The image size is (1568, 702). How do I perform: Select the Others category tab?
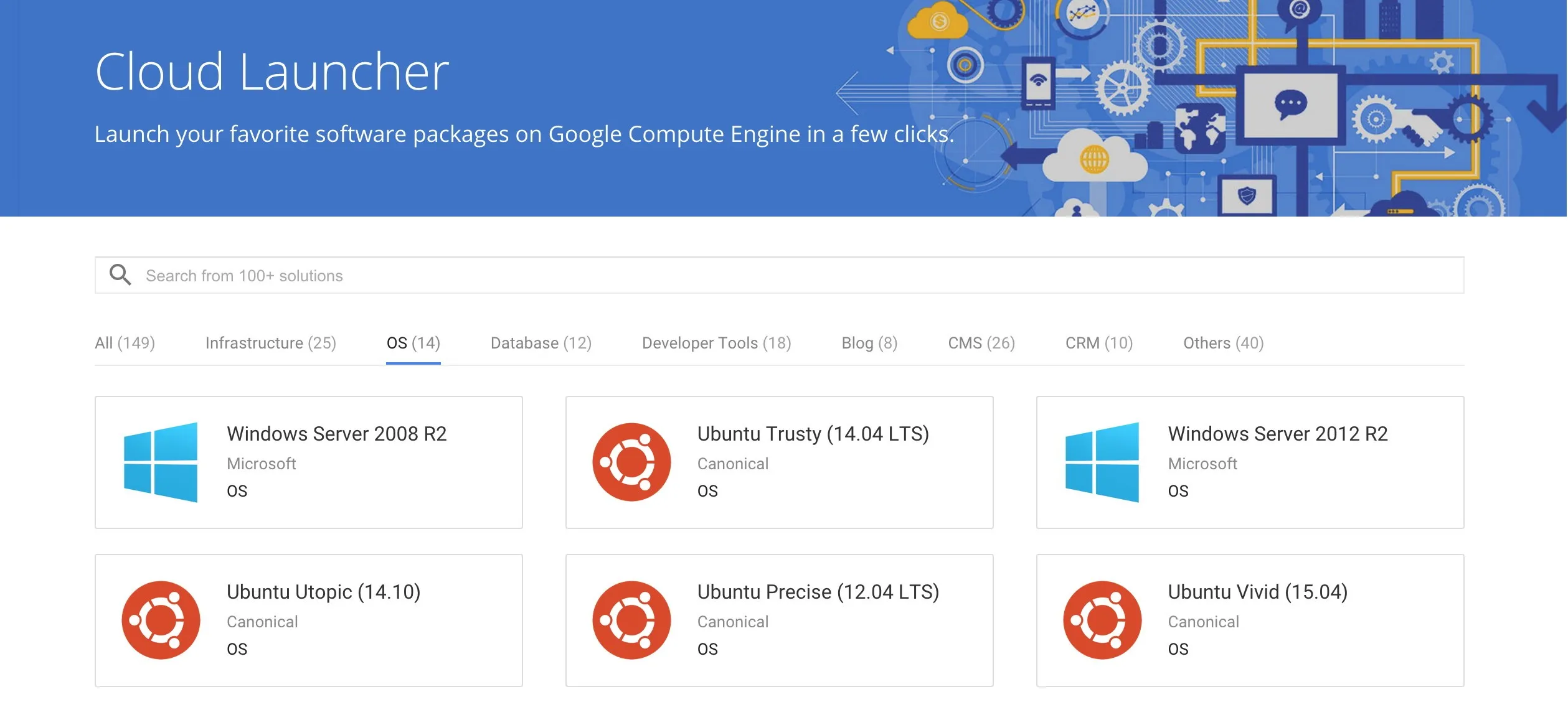click(1222, 342)
